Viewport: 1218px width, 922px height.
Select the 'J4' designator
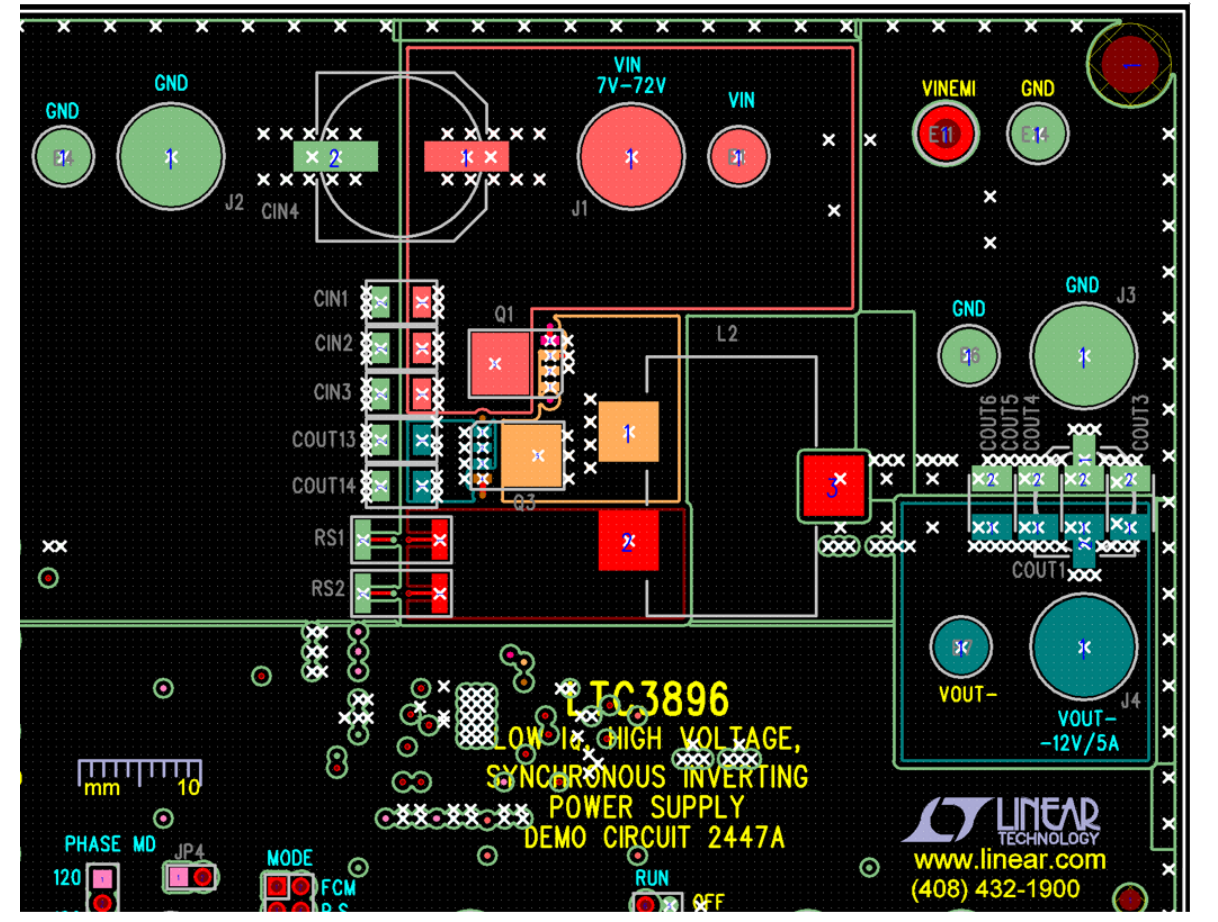(x=1130, y=699)
